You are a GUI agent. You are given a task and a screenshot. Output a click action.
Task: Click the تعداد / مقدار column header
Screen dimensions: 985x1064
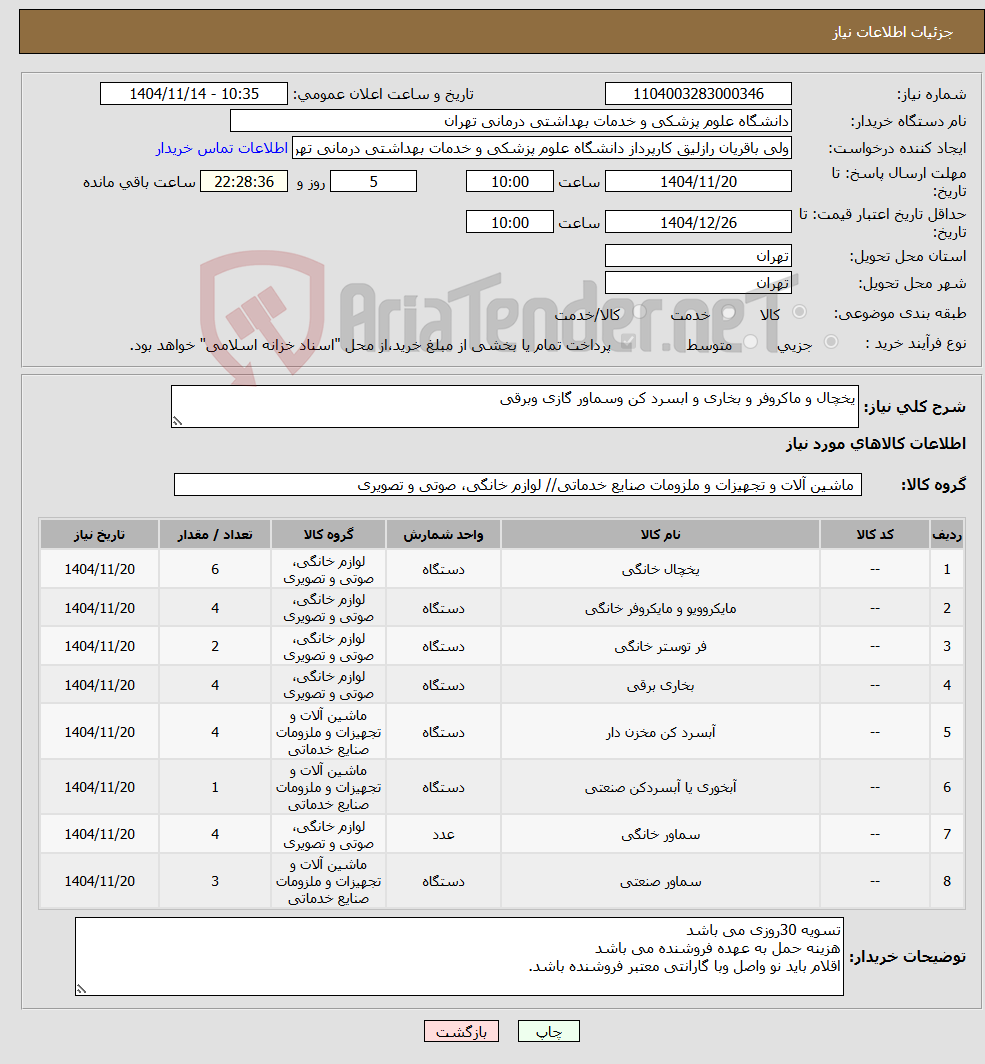(x=215, y=535)
